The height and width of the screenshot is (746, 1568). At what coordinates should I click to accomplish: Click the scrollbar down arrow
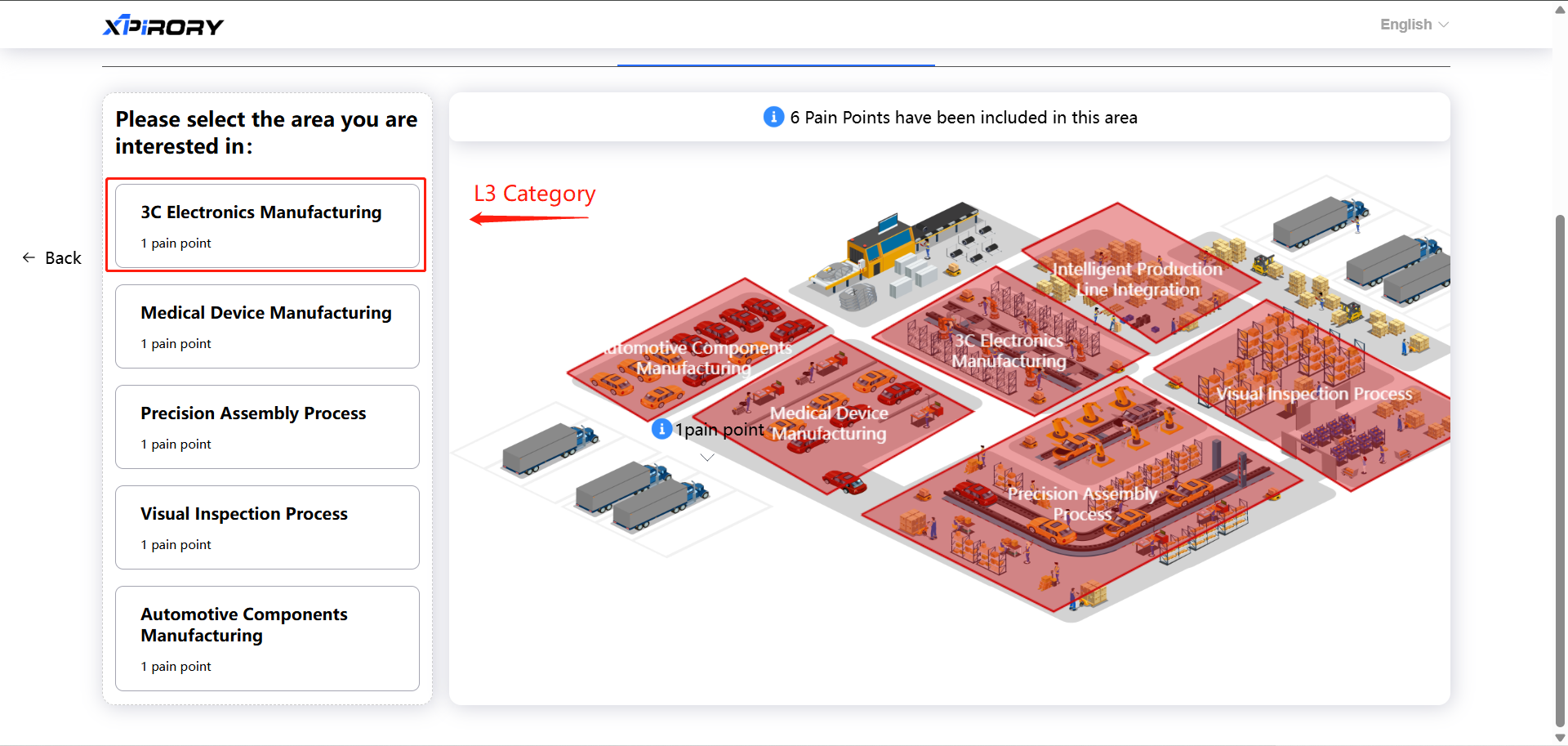tap(1560, 738)
